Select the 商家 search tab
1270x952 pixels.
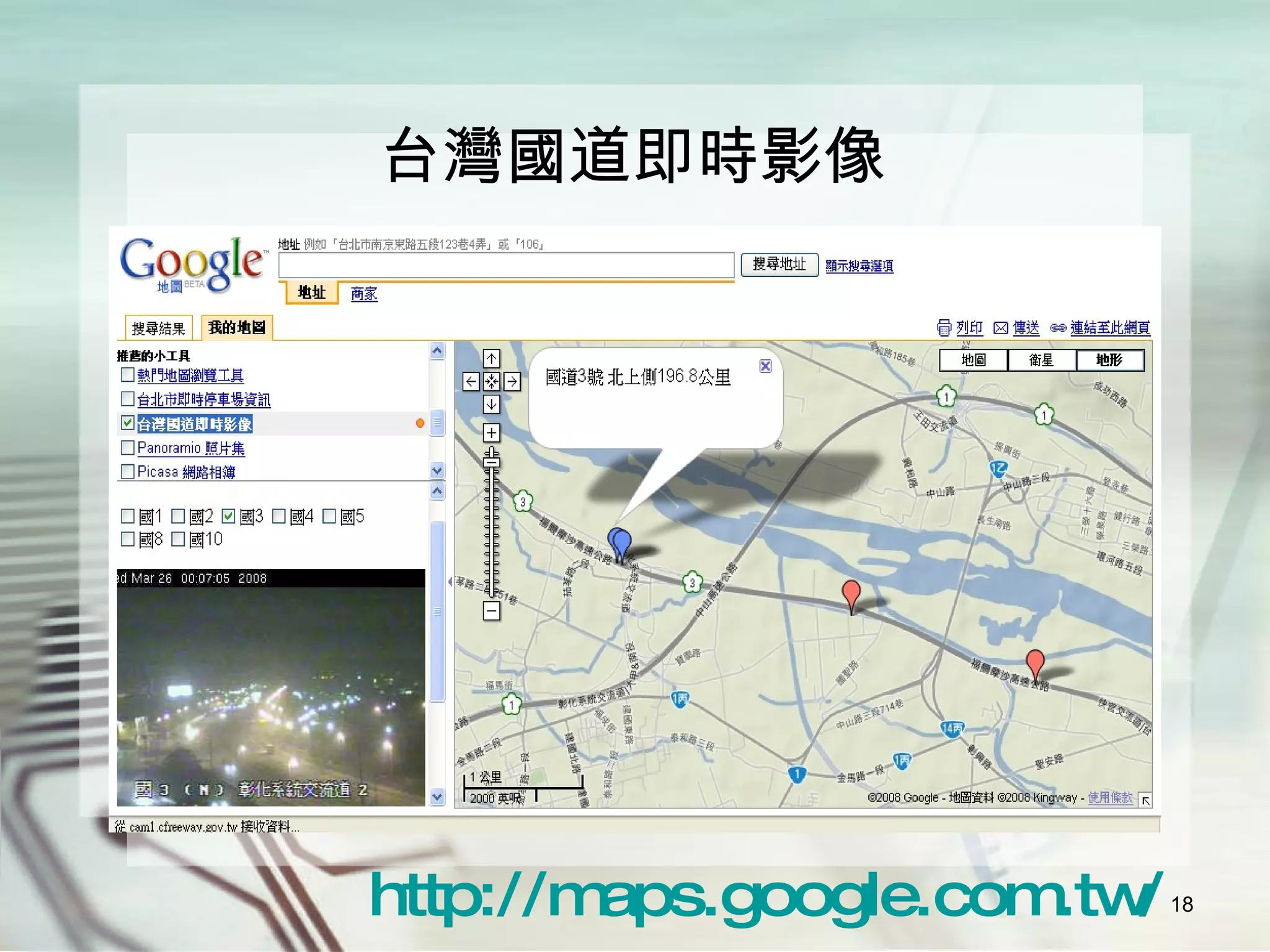(x=364, y=293)
